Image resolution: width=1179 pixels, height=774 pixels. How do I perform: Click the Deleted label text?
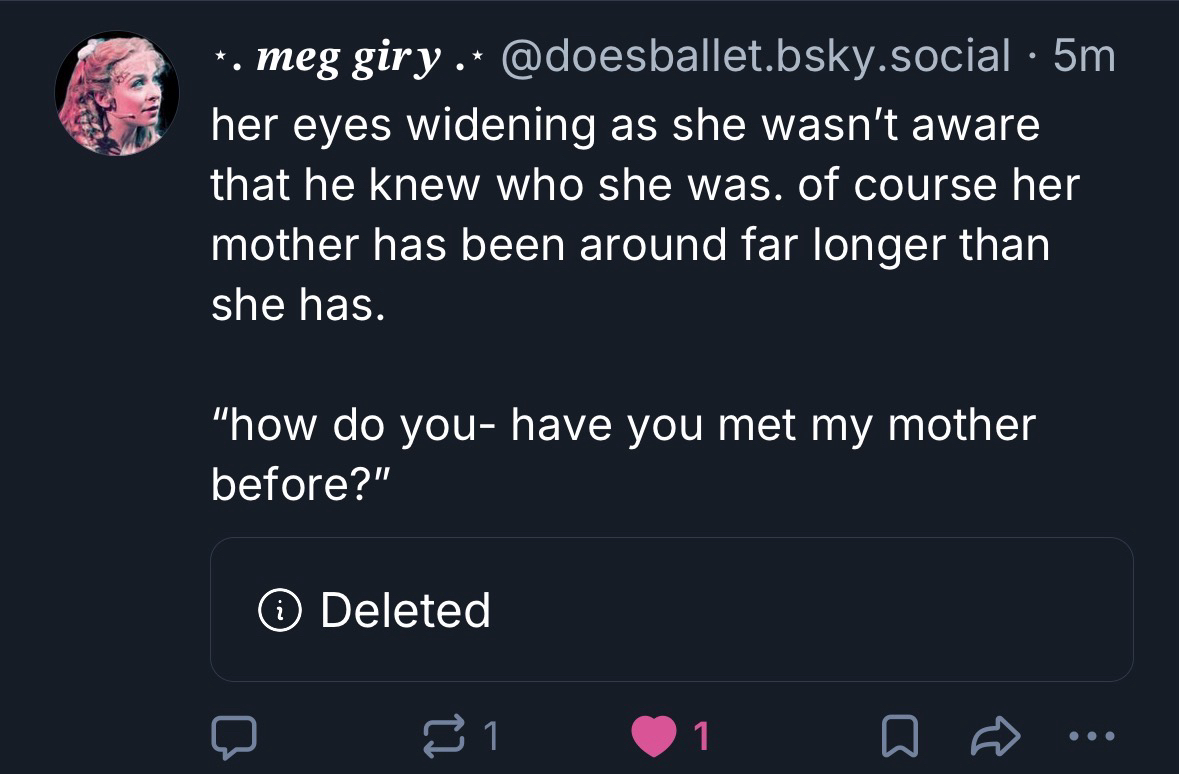click(x=405, y=610)
